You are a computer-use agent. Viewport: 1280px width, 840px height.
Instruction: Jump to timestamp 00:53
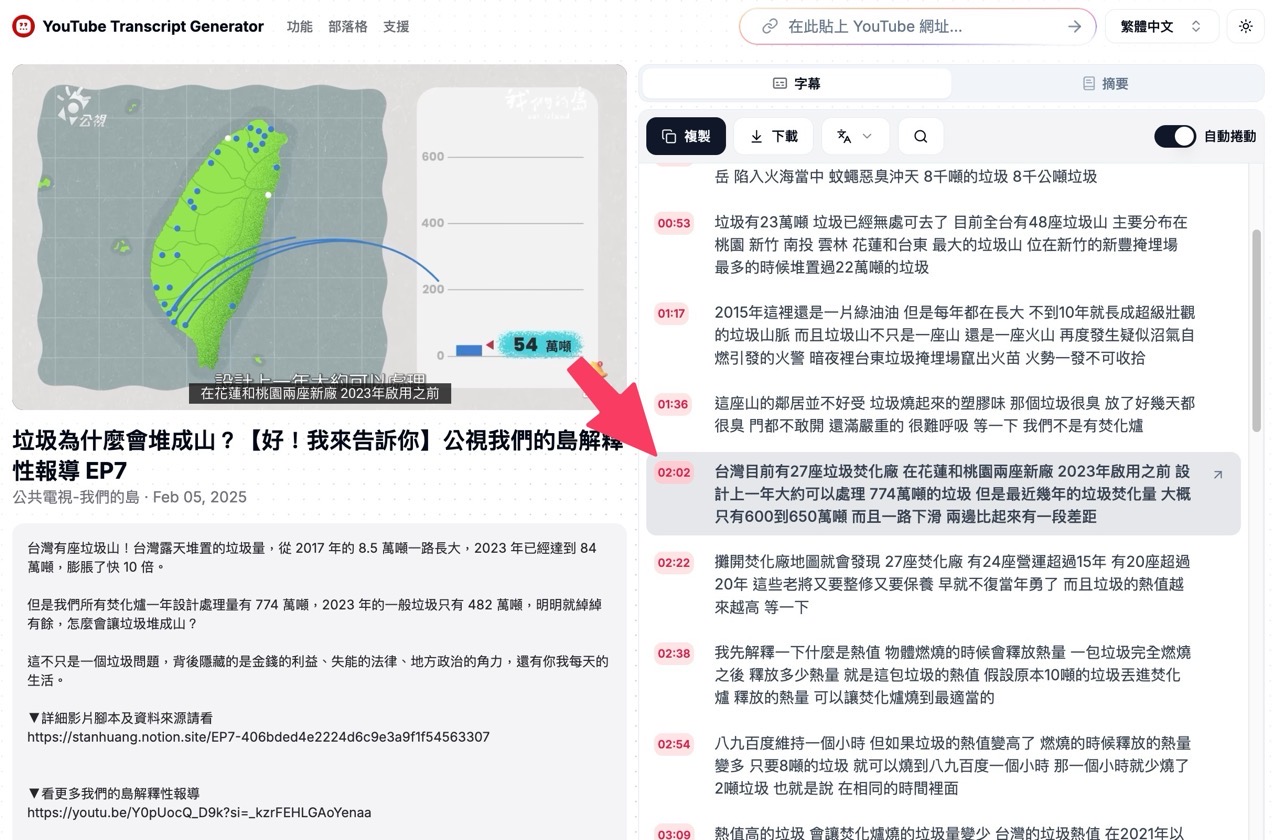(673, 223)
